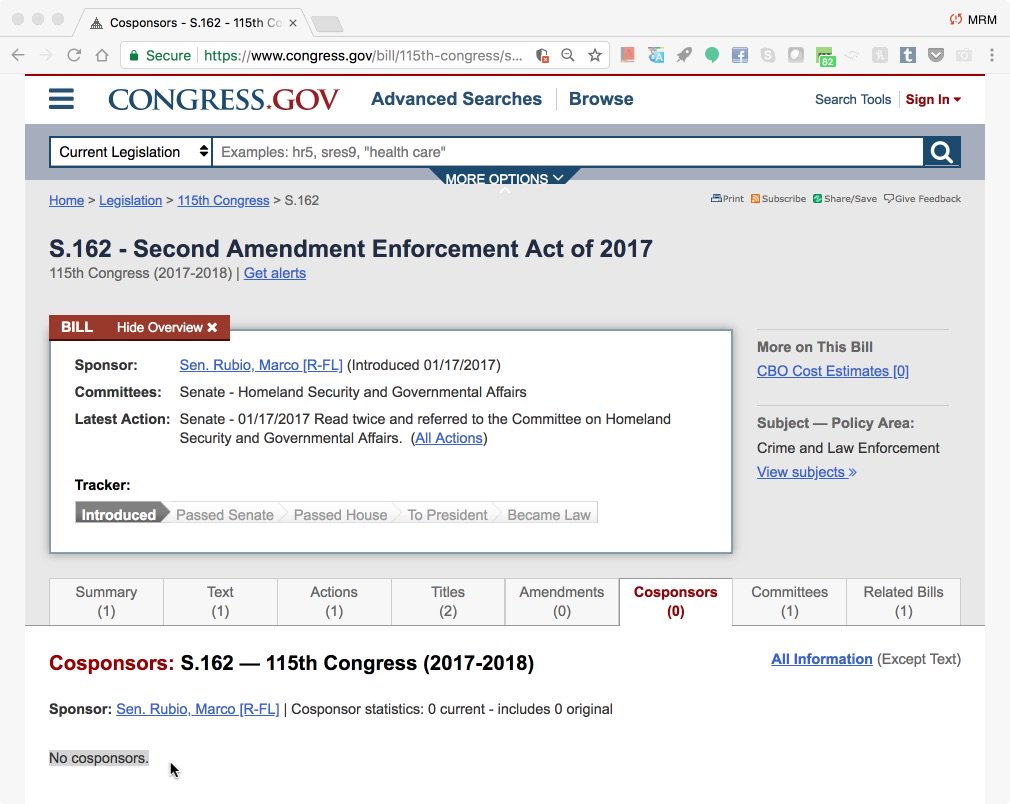Click the Pocket save extension
1010x804 pixels.
click(936, 55)
